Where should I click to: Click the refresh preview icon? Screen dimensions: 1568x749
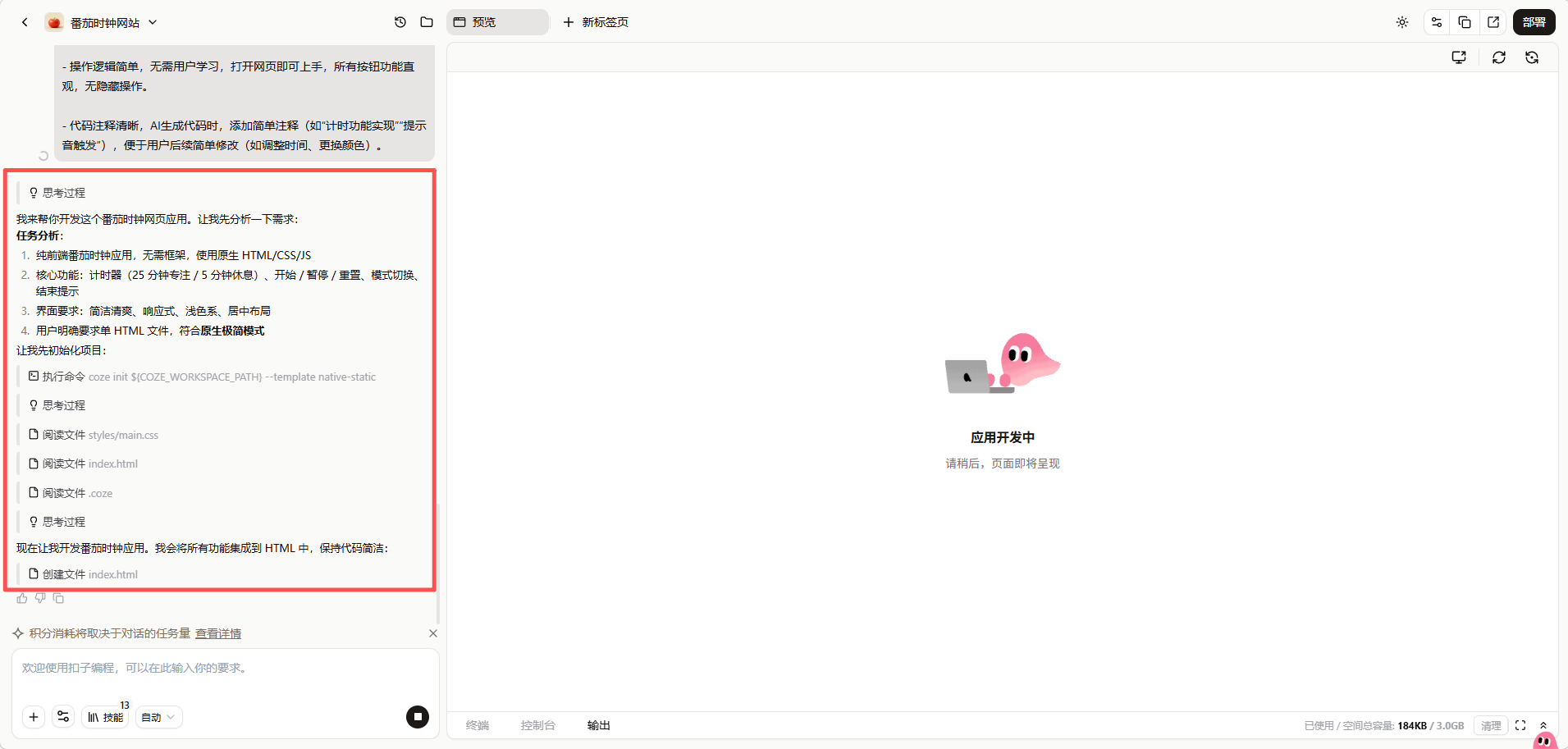coord(1499,57)
